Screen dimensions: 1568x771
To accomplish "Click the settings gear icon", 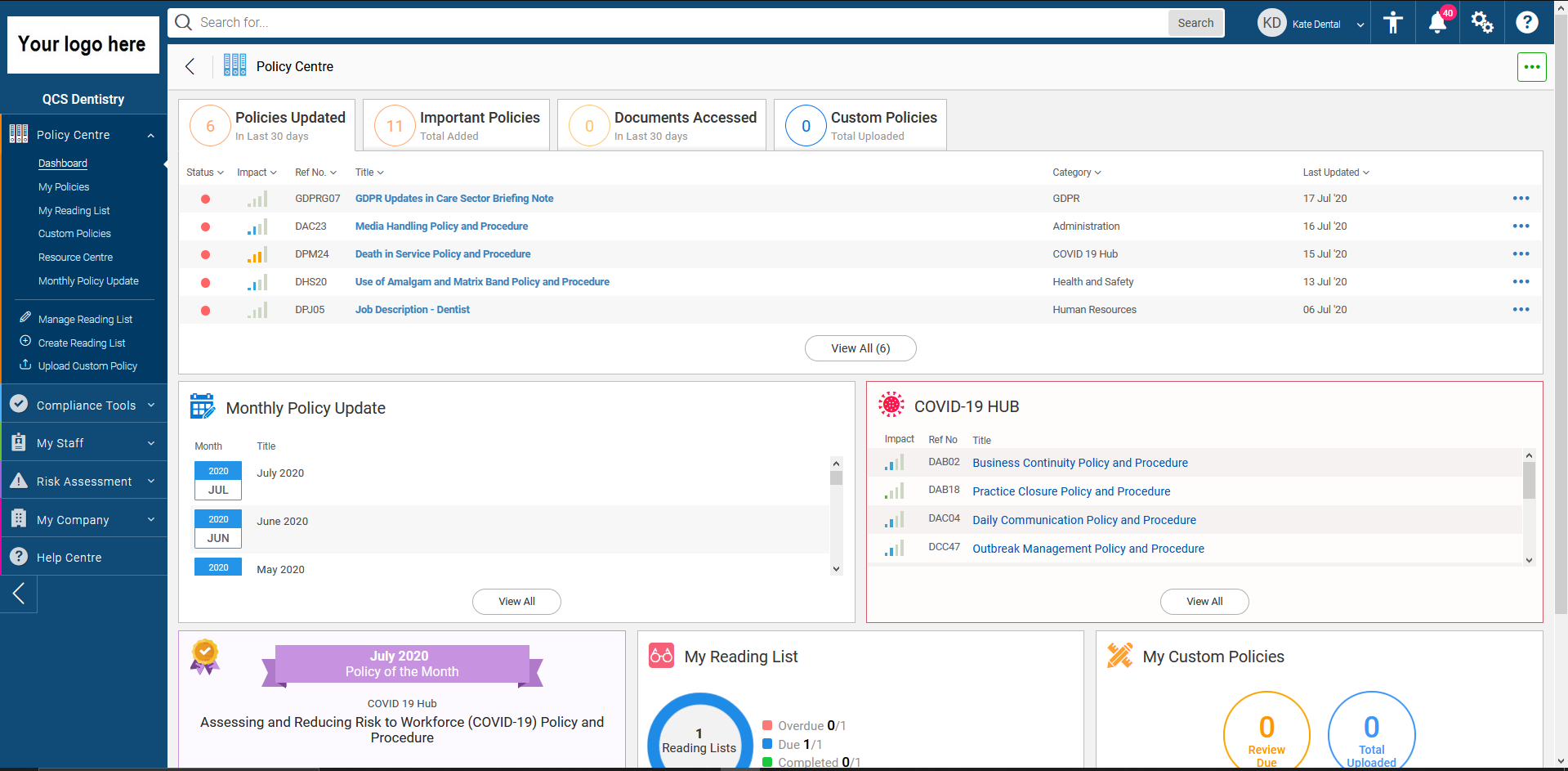I will pos(1481,22).
